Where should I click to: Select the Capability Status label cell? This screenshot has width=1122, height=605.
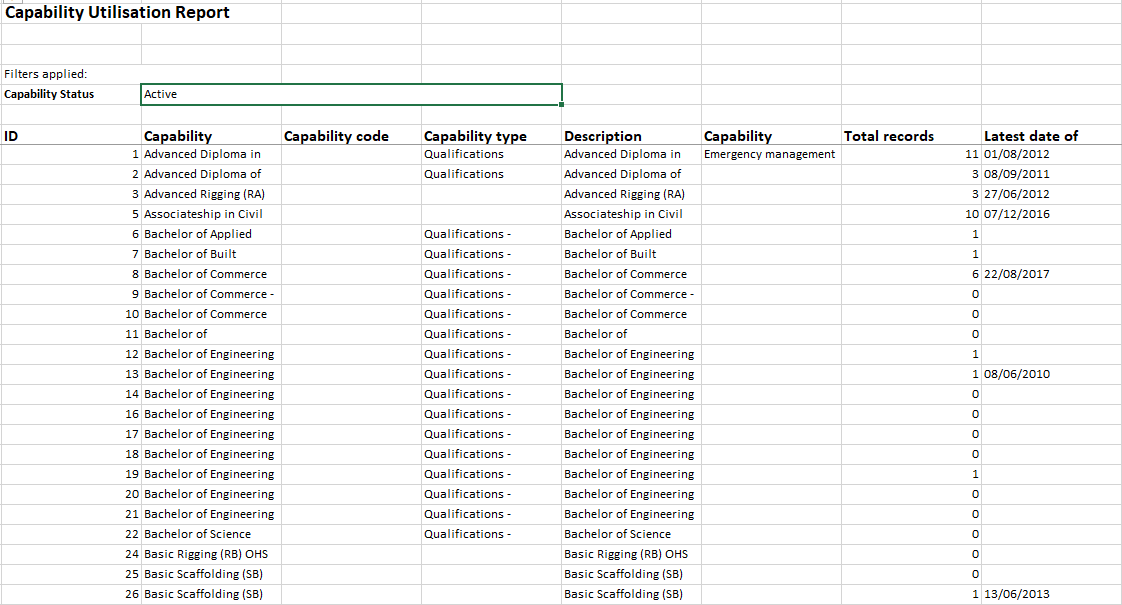tap(50, 94)
